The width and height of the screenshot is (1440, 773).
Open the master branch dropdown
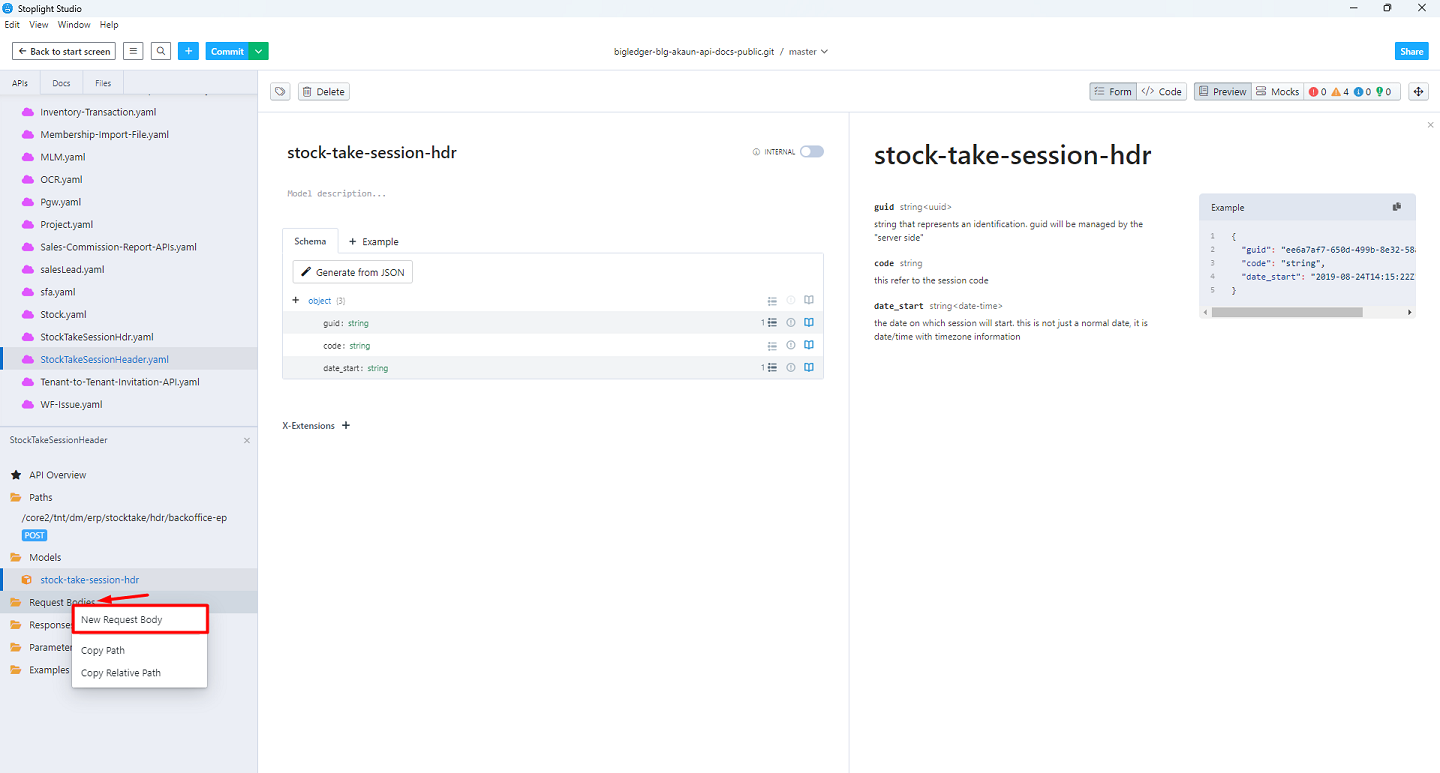pos(808,52)
